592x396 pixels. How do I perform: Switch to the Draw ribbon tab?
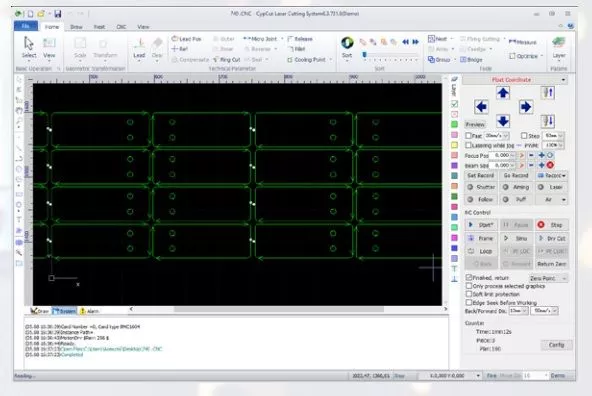click(76, 27)
